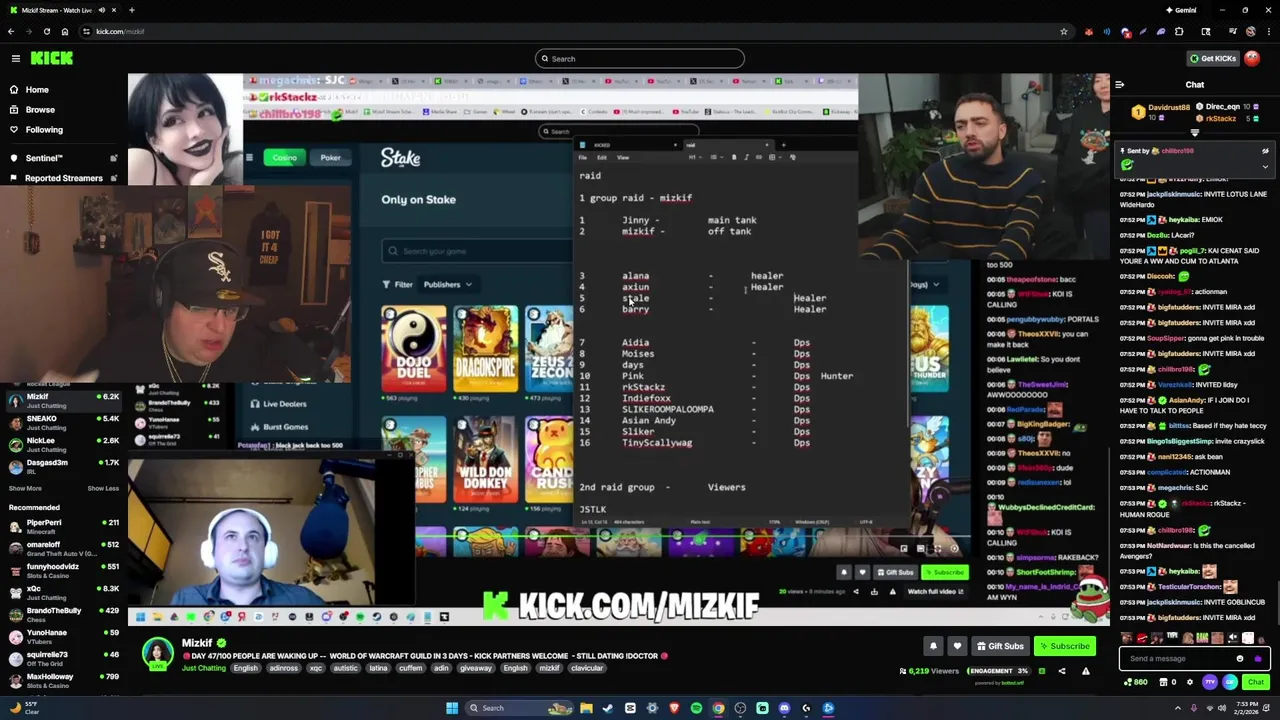Click the purple icon in chat box

coord(1257,659)
